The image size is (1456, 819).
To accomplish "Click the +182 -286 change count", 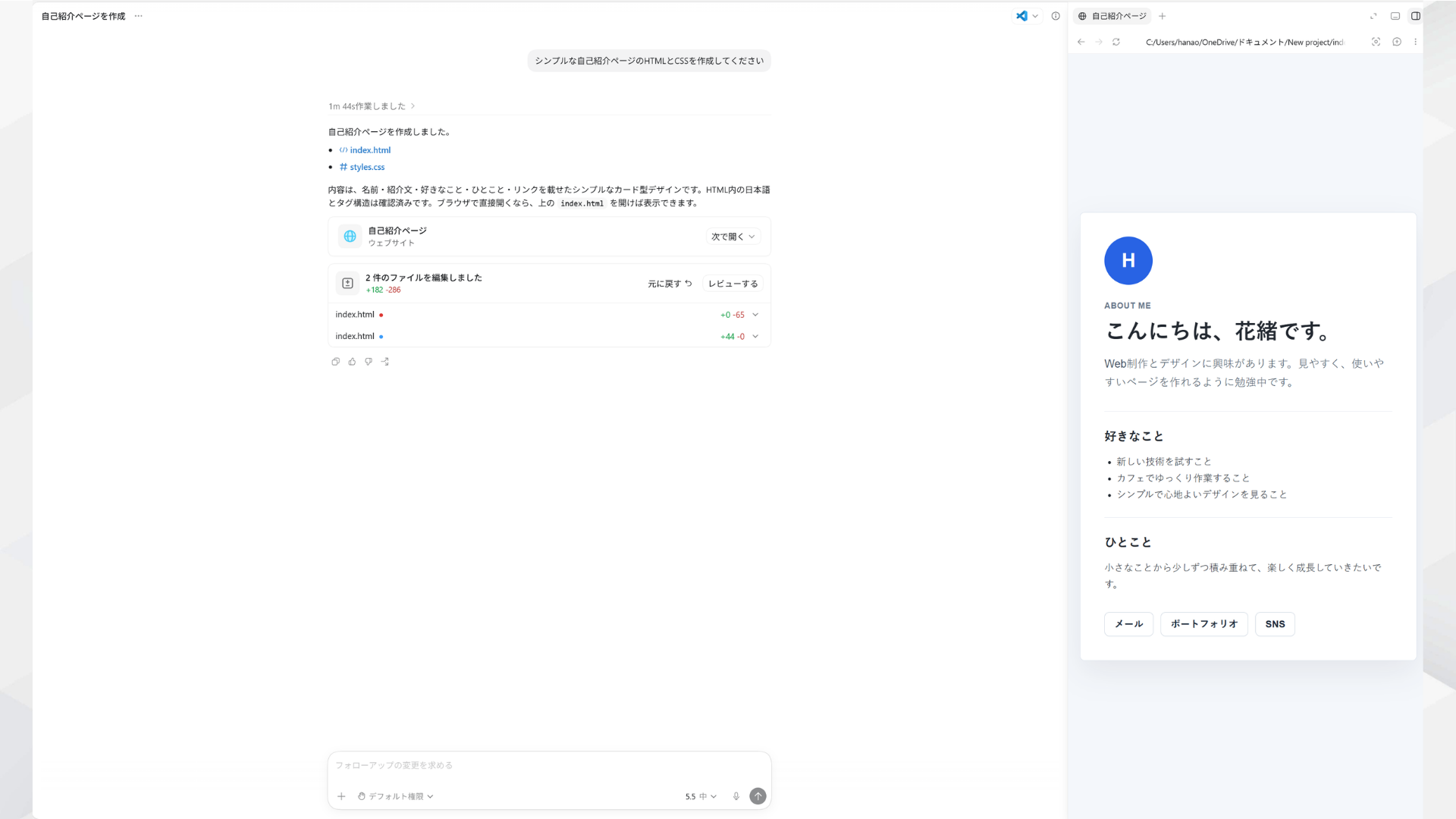I will (383, 290).
